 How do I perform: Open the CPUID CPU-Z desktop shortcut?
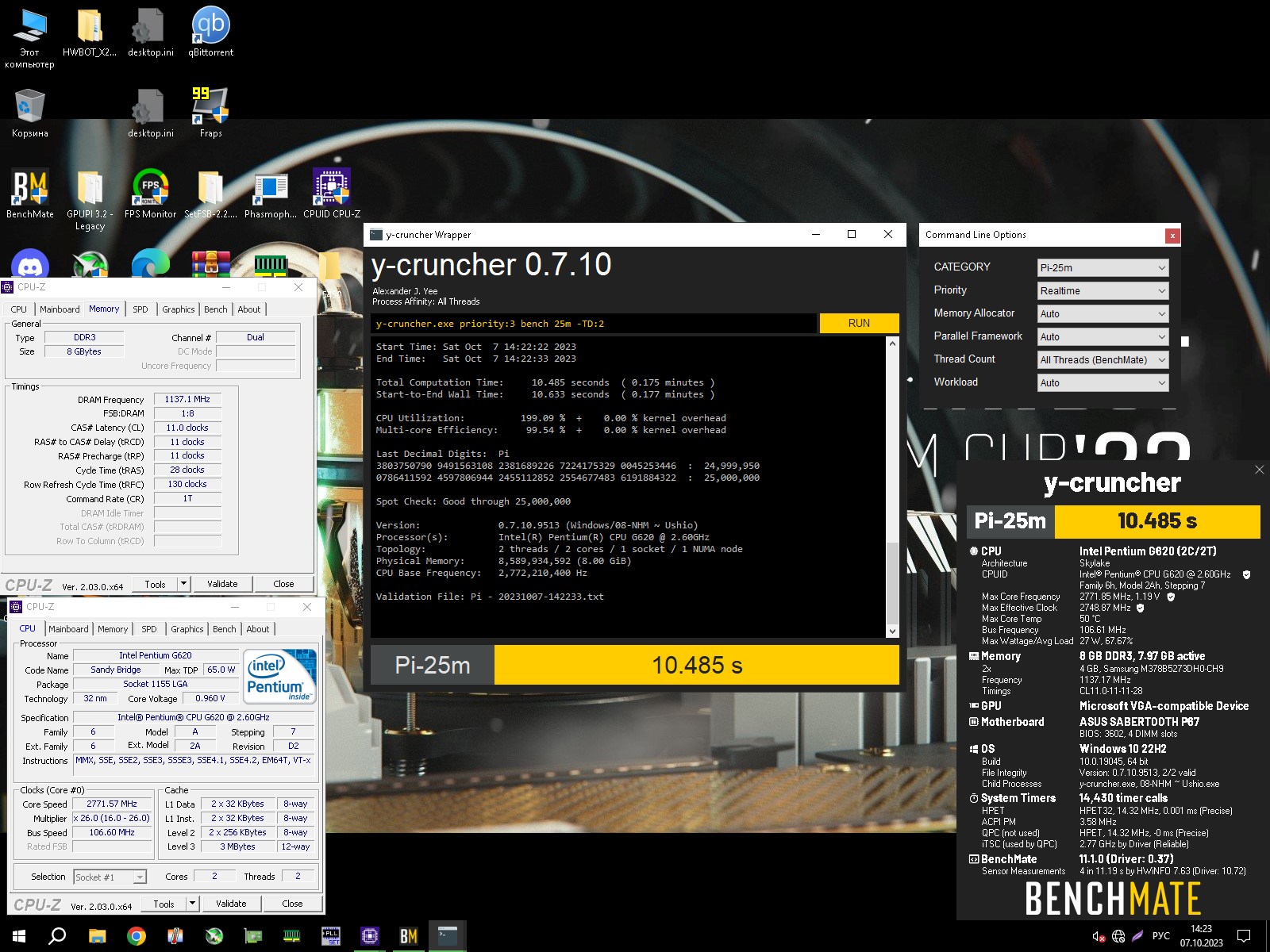coord(332,194)
